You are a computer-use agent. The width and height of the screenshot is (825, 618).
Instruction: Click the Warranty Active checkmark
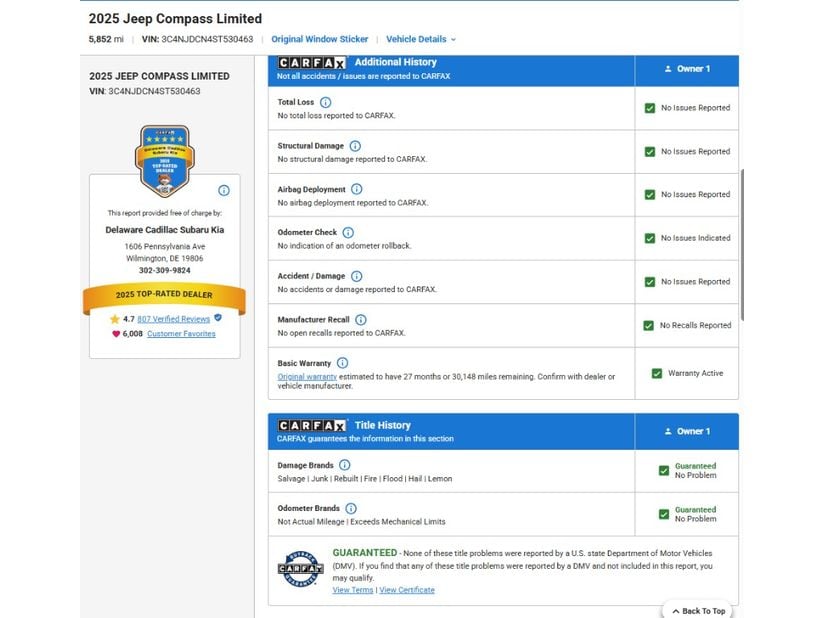[x=657, y=373]
